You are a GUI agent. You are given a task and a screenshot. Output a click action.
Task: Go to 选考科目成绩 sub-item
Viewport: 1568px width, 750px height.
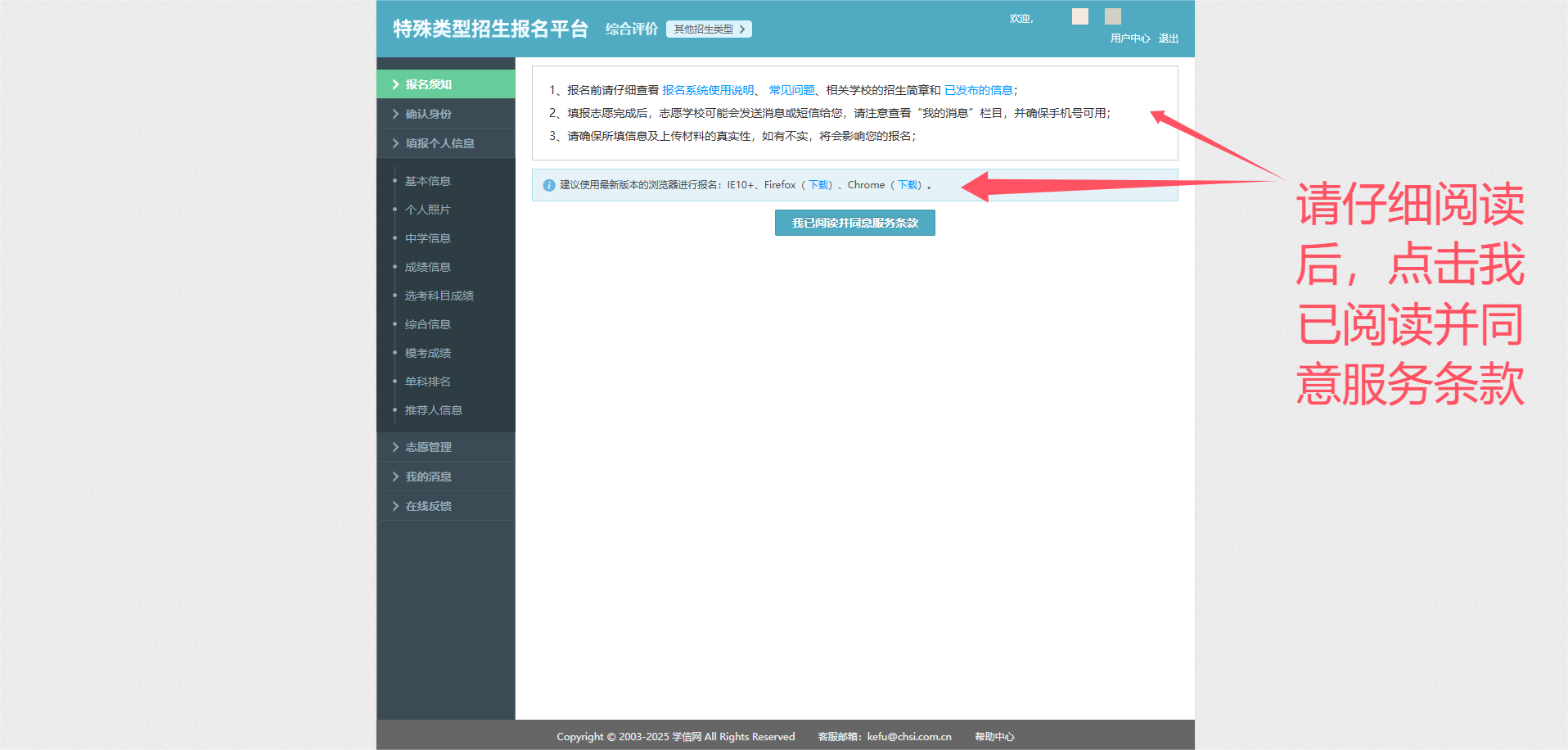coord(439,296)
